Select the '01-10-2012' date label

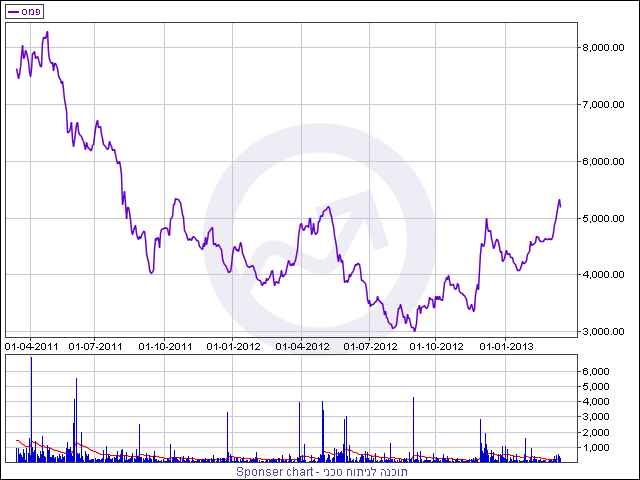pos(436,347)
